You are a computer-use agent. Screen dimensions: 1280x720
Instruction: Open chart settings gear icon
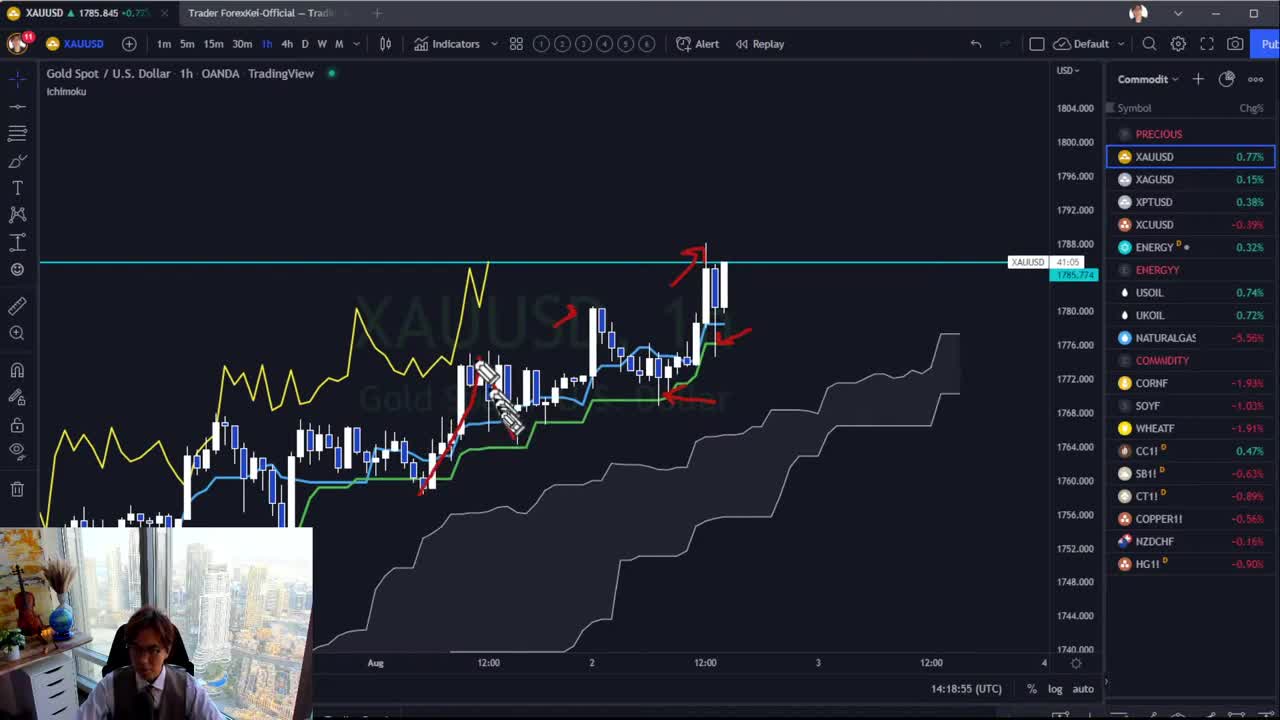tap(1178, 44)
